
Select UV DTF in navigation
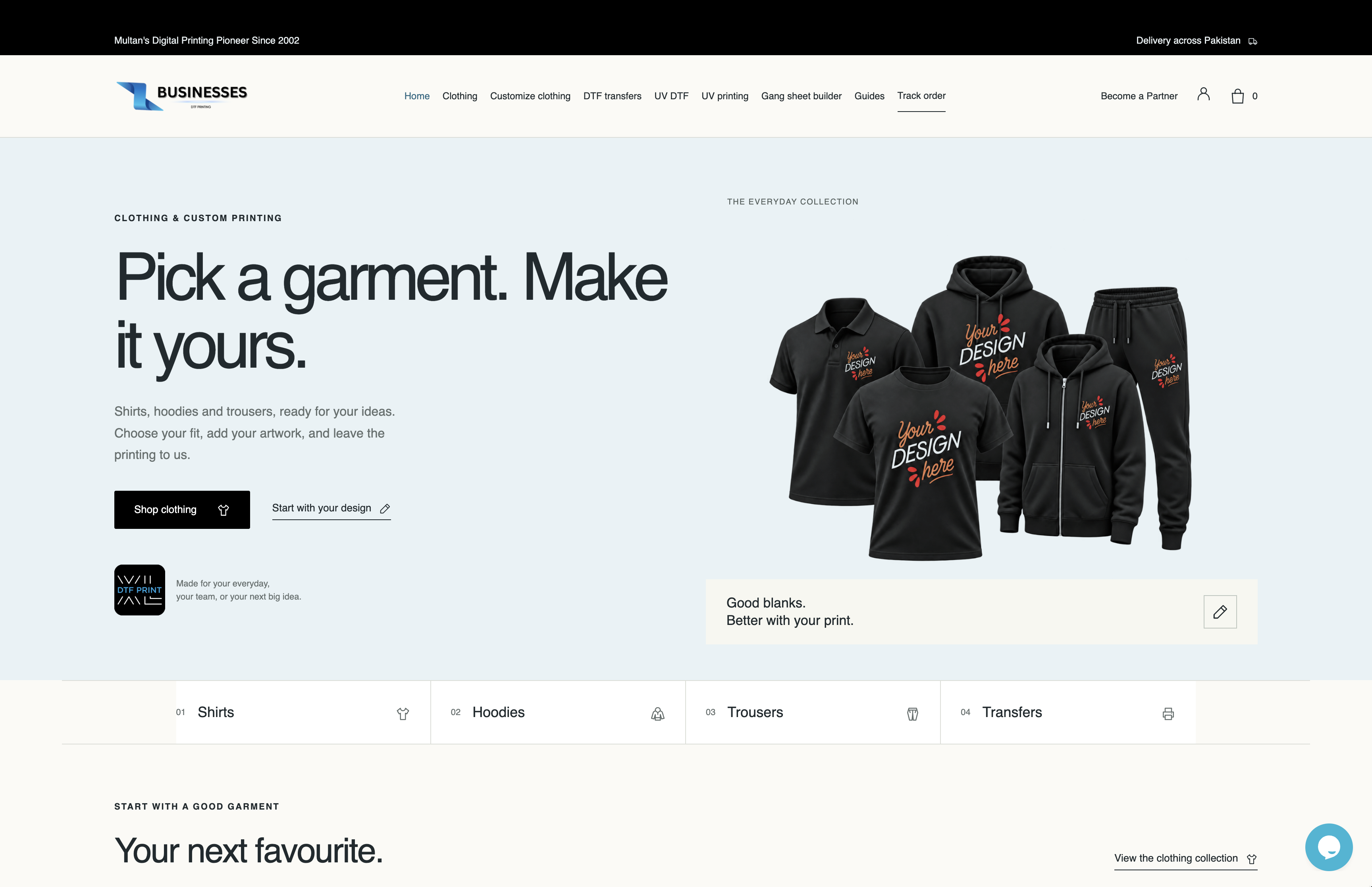[x=671, y=96]
